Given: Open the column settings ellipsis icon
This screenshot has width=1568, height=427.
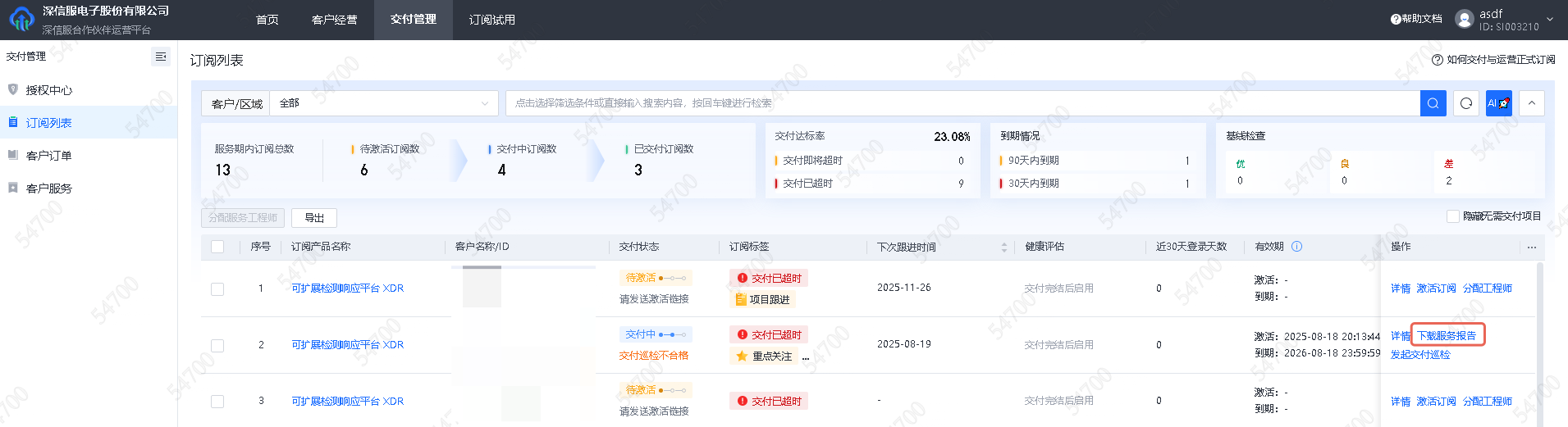Looking at the screenshot, I should pos(1532,248).
